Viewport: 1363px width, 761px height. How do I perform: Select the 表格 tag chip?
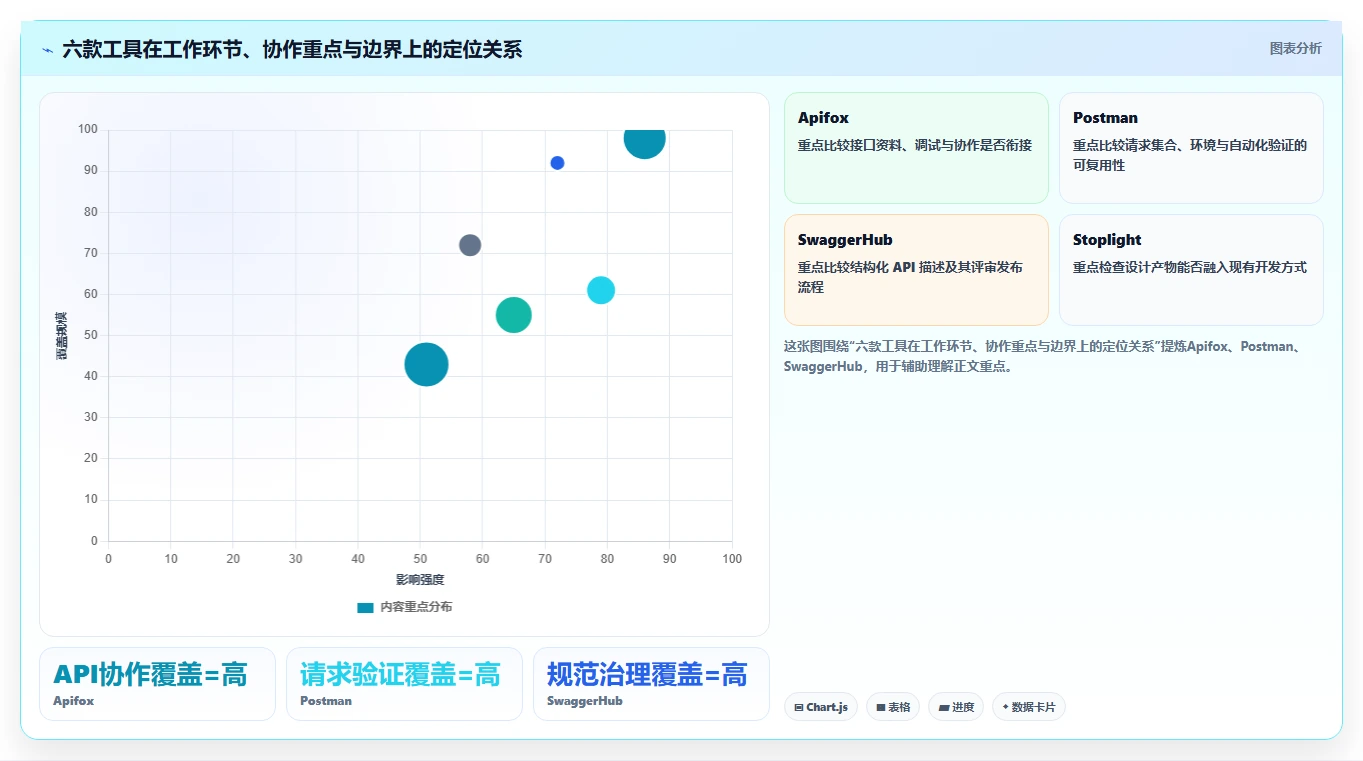click(x=893, y=707)
